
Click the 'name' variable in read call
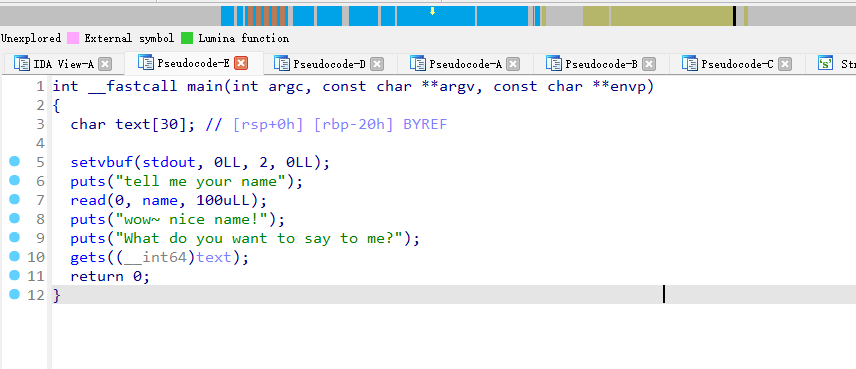point(160,200)
